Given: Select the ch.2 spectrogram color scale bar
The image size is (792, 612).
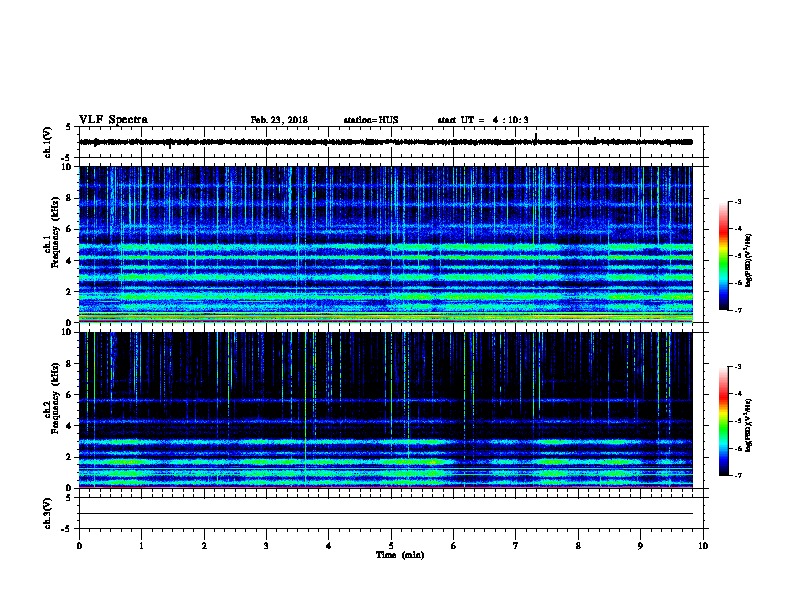Looking at the screenshot, I should pyautogui.click(x=723, y=421).
